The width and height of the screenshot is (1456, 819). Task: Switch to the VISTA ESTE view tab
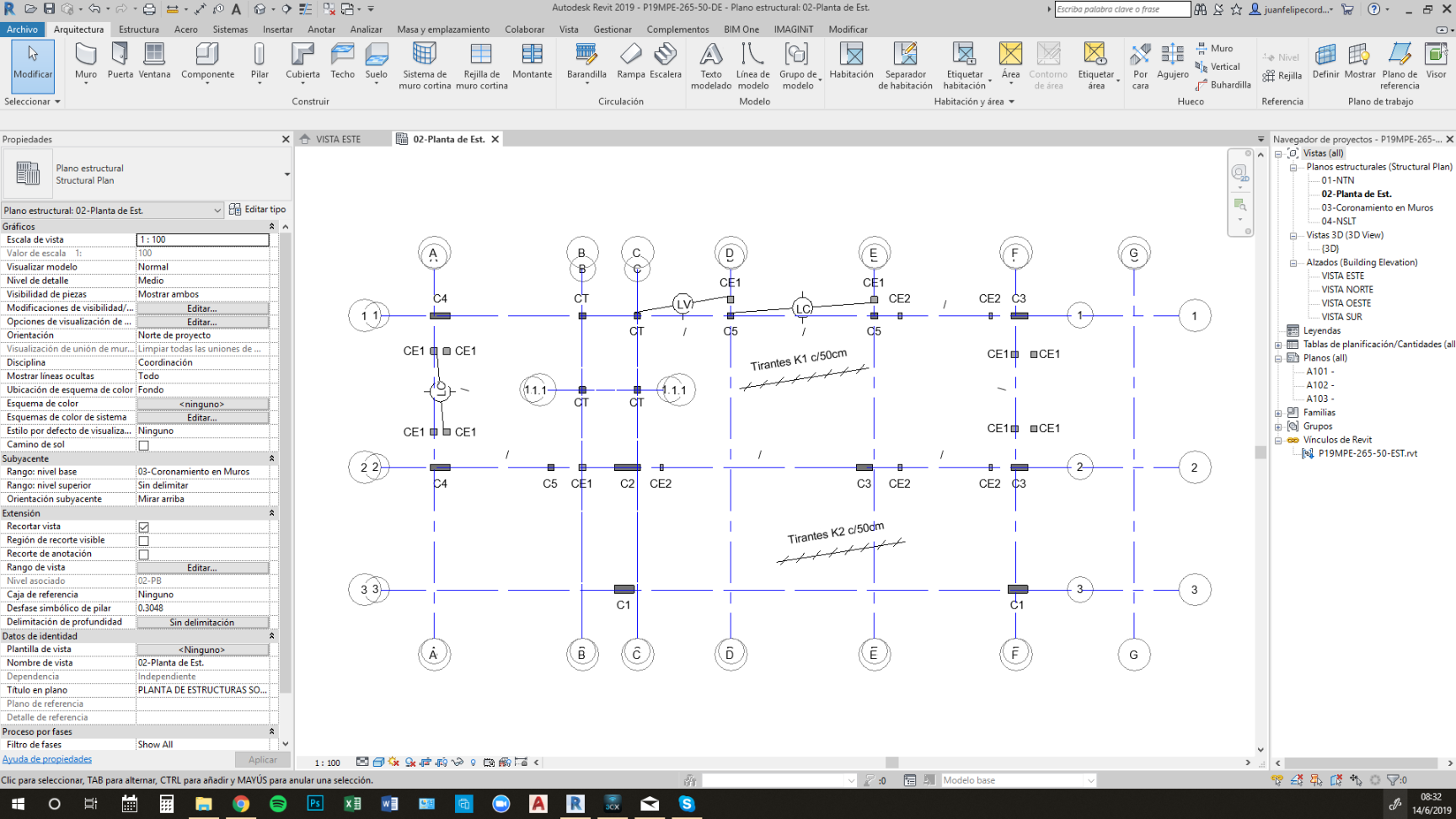[341, 139]
